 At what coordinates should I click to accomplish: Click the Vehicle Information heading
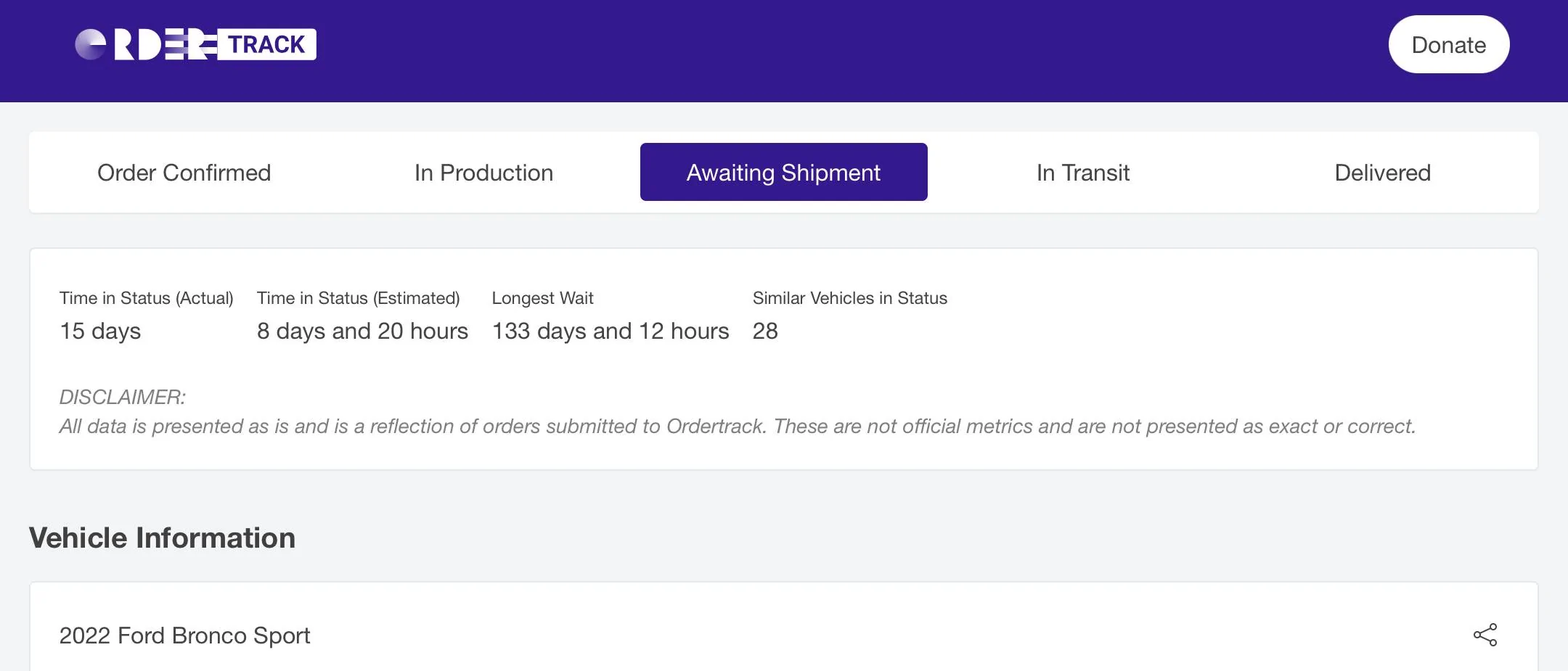(x=162, y=538)
